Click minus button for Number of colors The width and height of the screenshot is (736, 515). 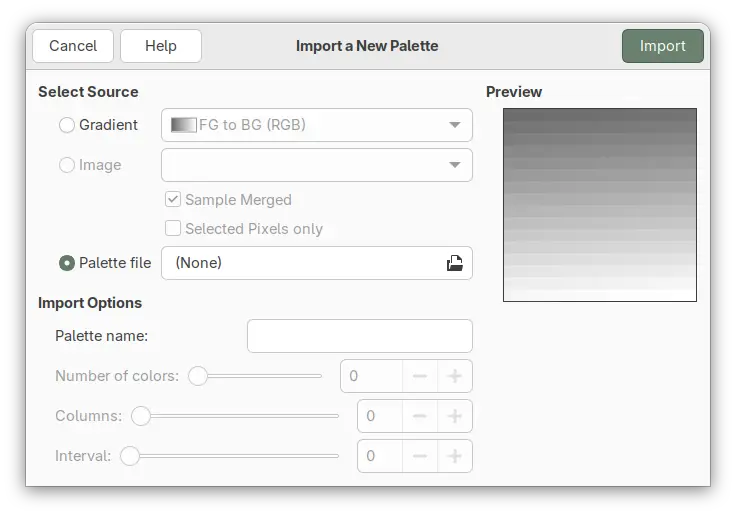click(420, 376)
